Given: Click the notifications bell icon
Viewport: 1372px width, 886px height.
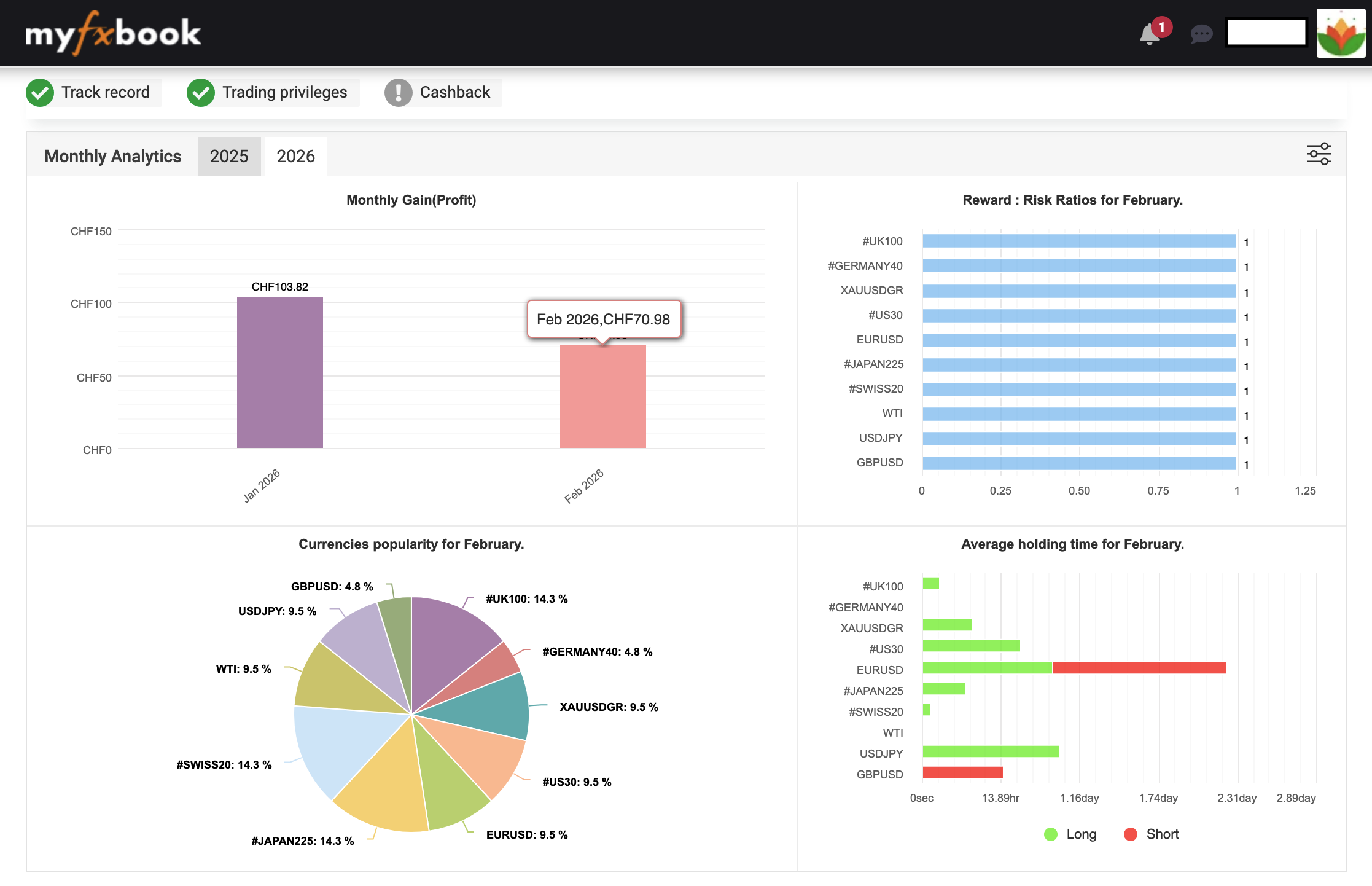Looking at the screenshot, I should 1150,34.
